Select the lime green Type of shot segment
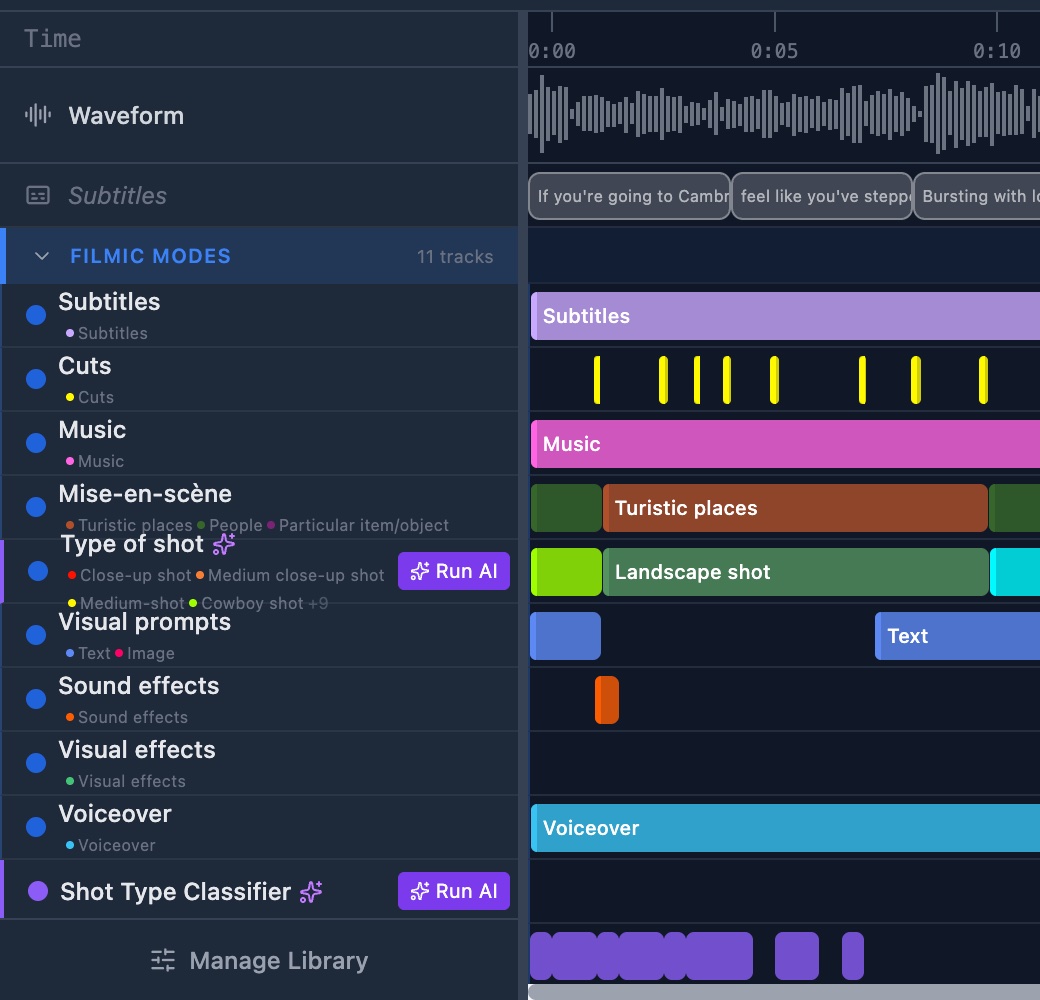This screenshot has height=1000, width=1040. tap(566, 572)
